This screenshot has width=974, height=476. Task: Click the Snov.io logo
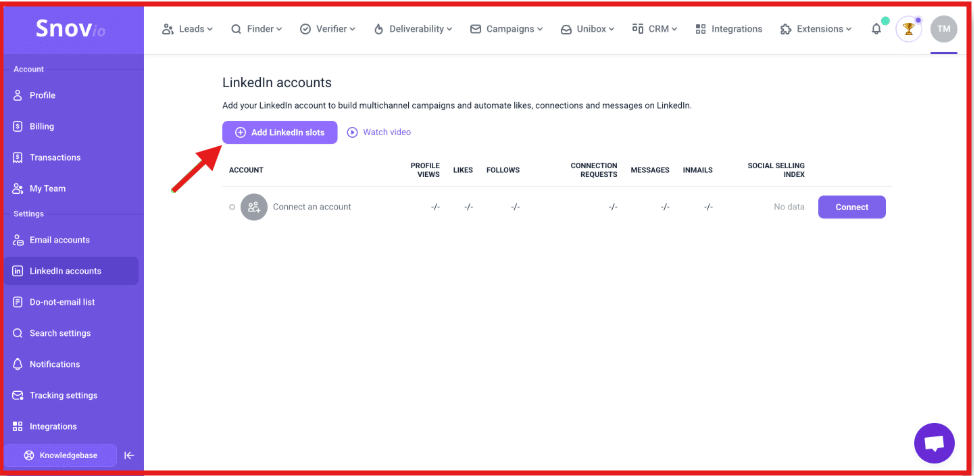click(x=70, y=29)
